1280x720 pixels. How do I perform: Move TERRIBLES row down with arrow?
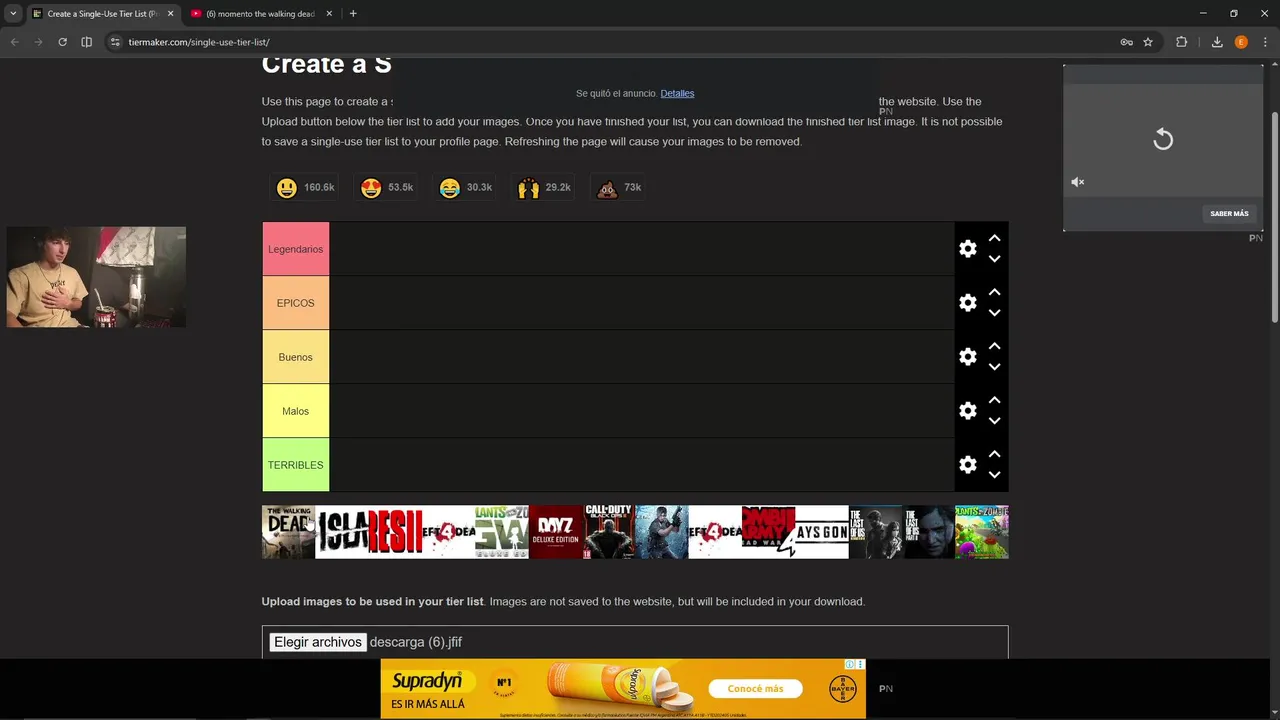tap(994, 475)
